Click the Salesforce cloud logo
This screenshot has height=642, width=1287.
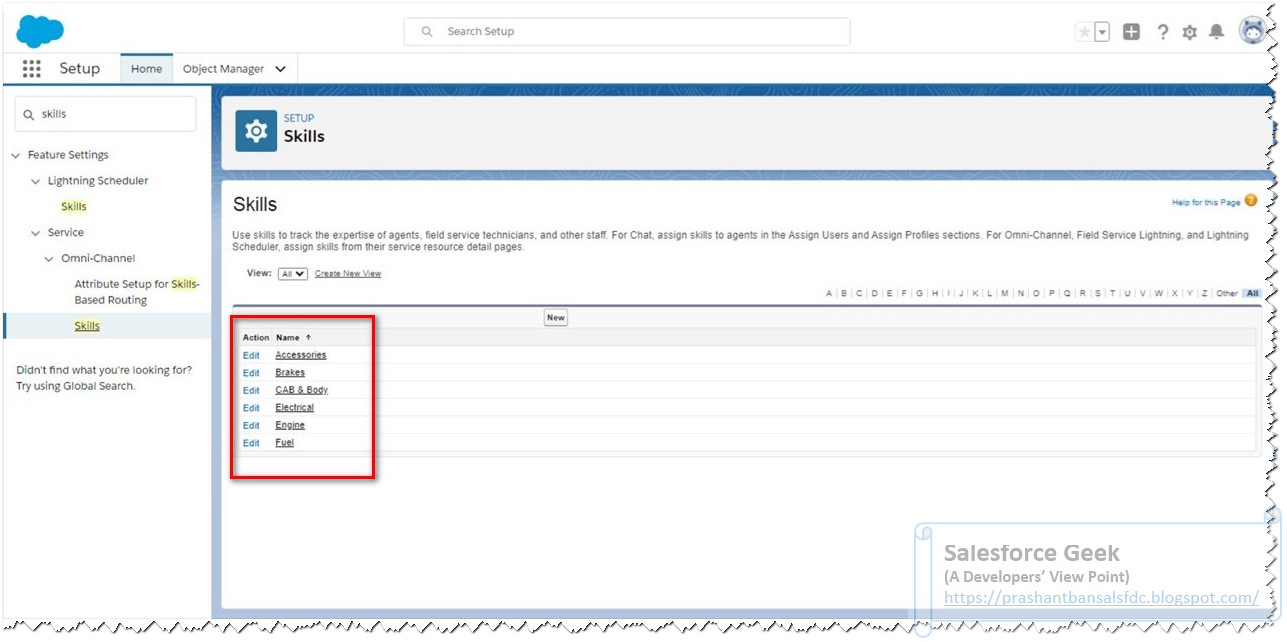40,31
